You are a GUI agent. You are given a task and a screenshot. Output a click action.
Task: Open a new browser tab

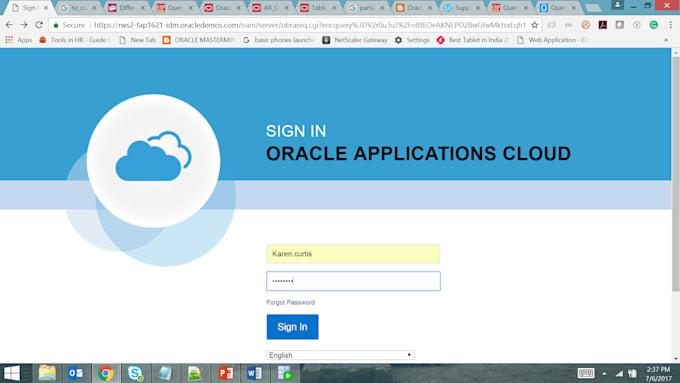click(x=592, y=8)
